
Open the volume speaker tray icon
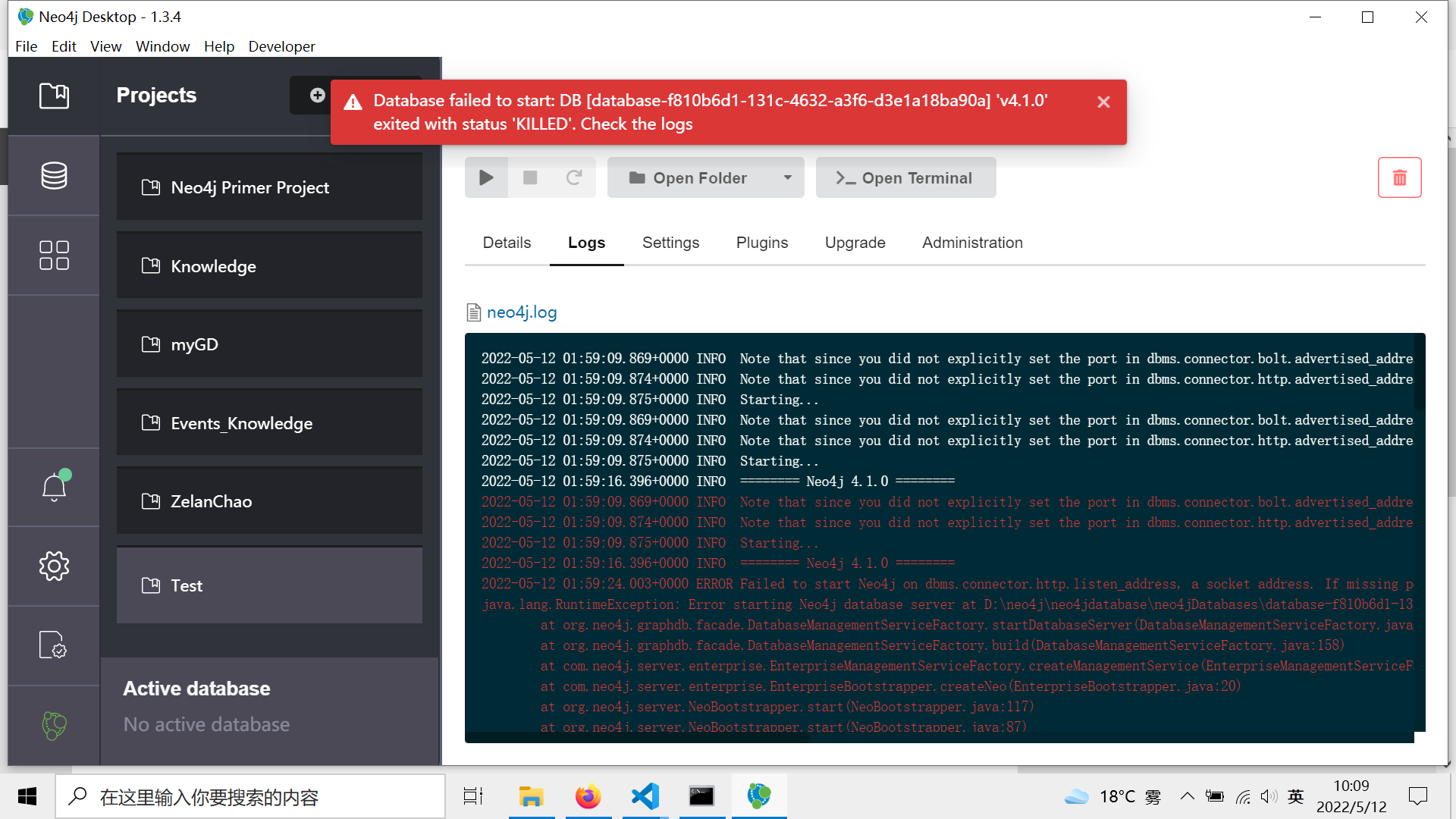pos(1268,796)
